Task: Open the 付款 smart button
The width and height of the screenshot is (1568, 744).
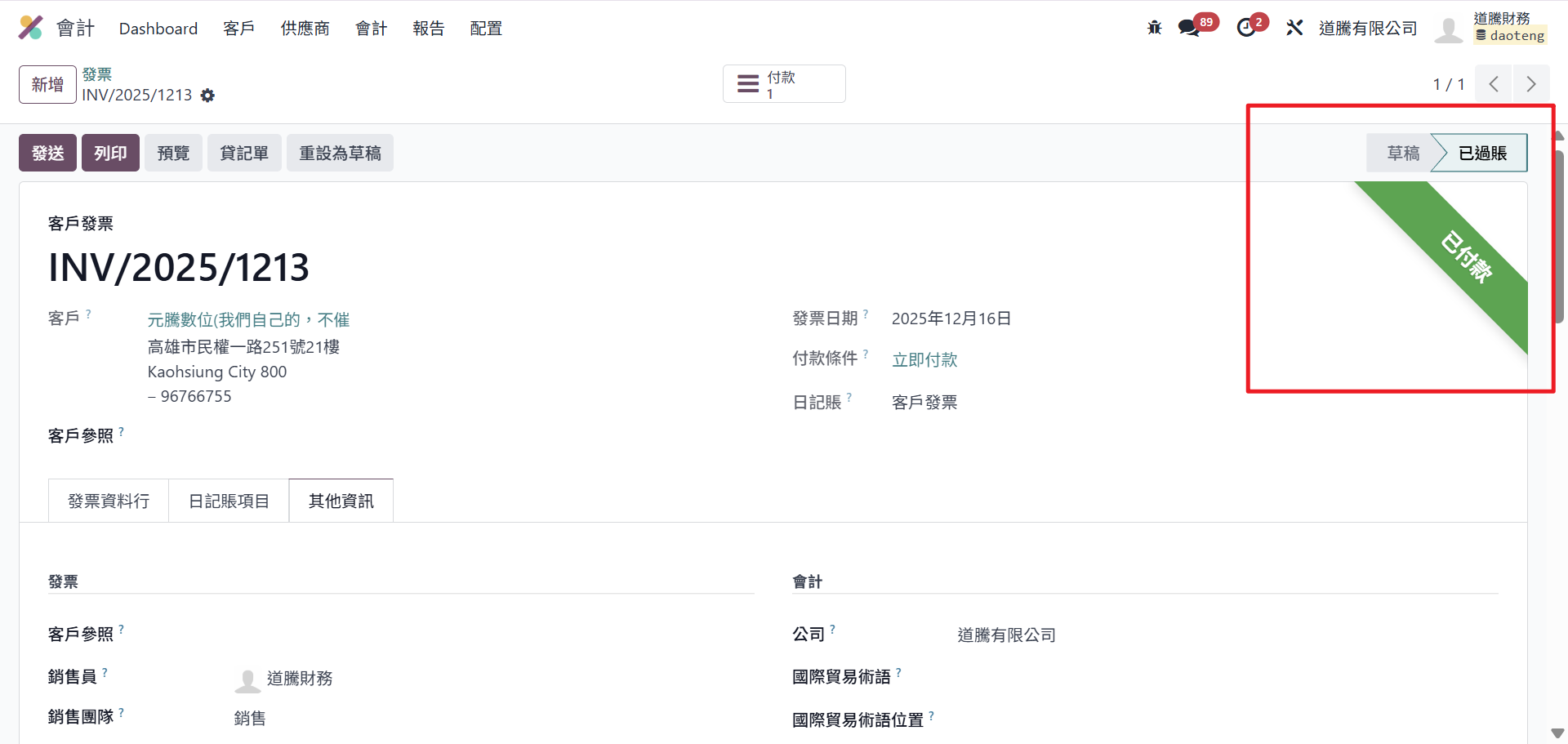Action: (x=783, y=84)
